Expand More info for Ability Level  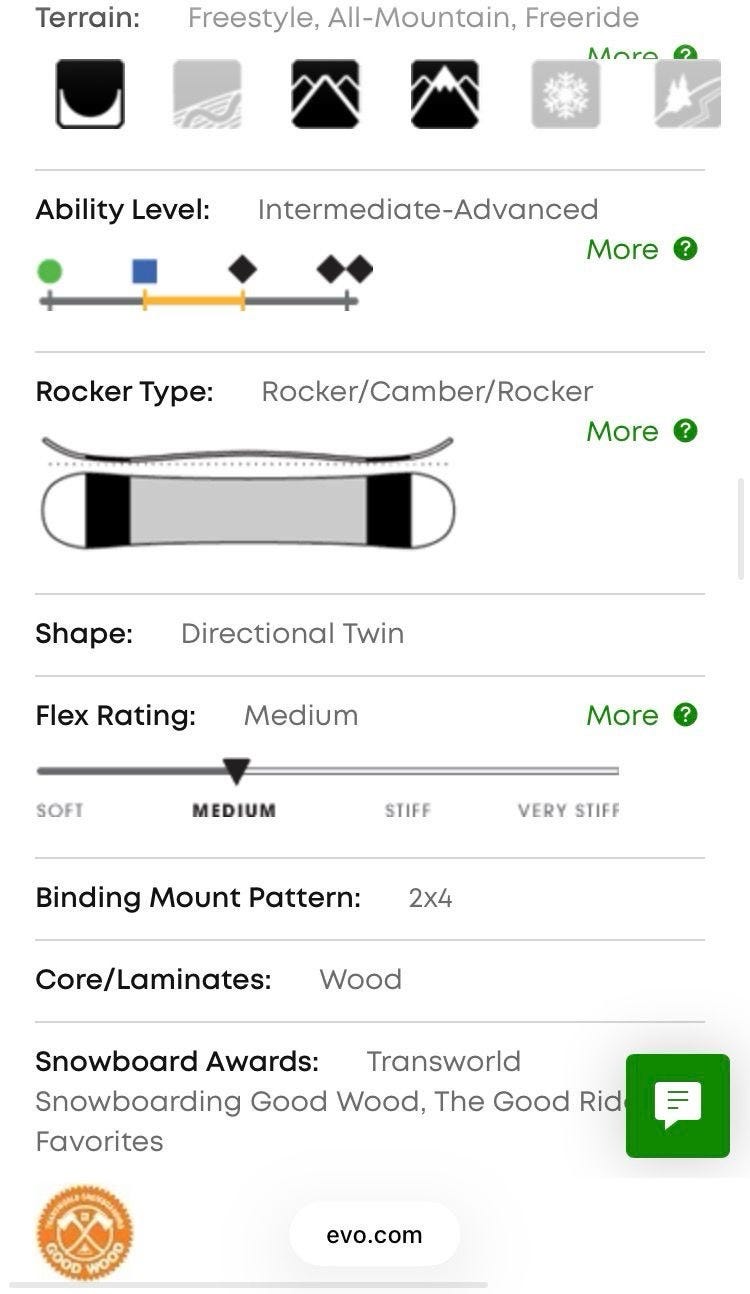[622, 249]
